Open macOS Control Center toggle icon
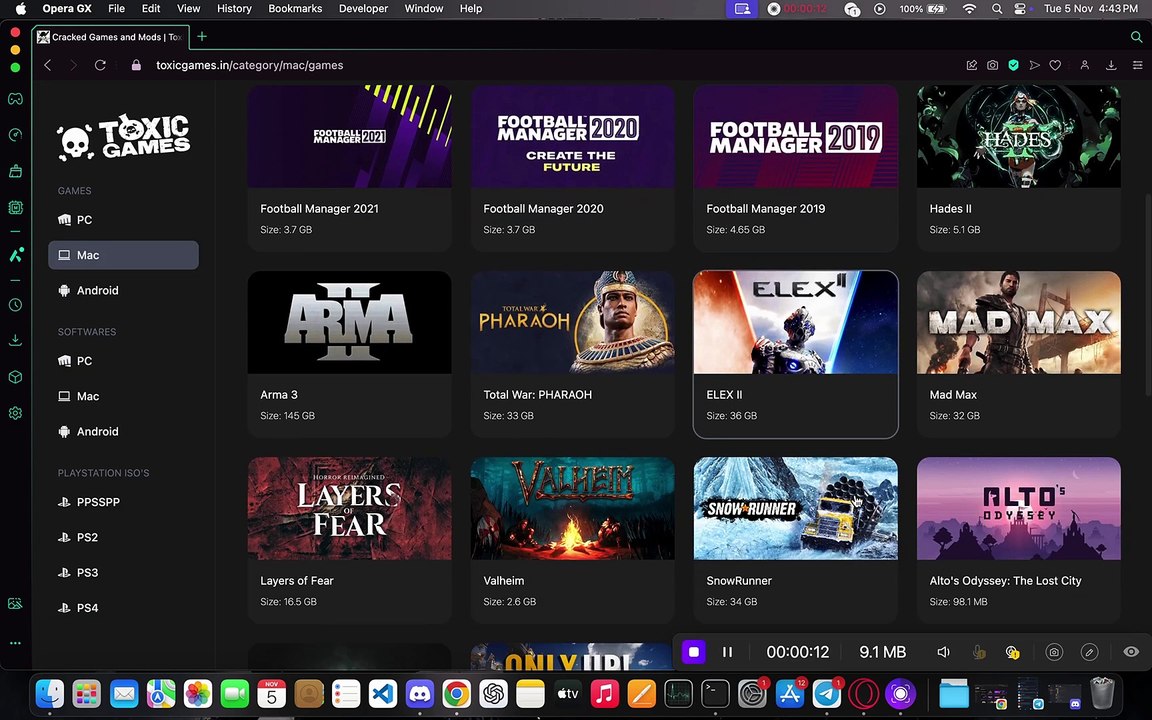The height and width of the screenshot is (720, 1152). [1020, 9]
